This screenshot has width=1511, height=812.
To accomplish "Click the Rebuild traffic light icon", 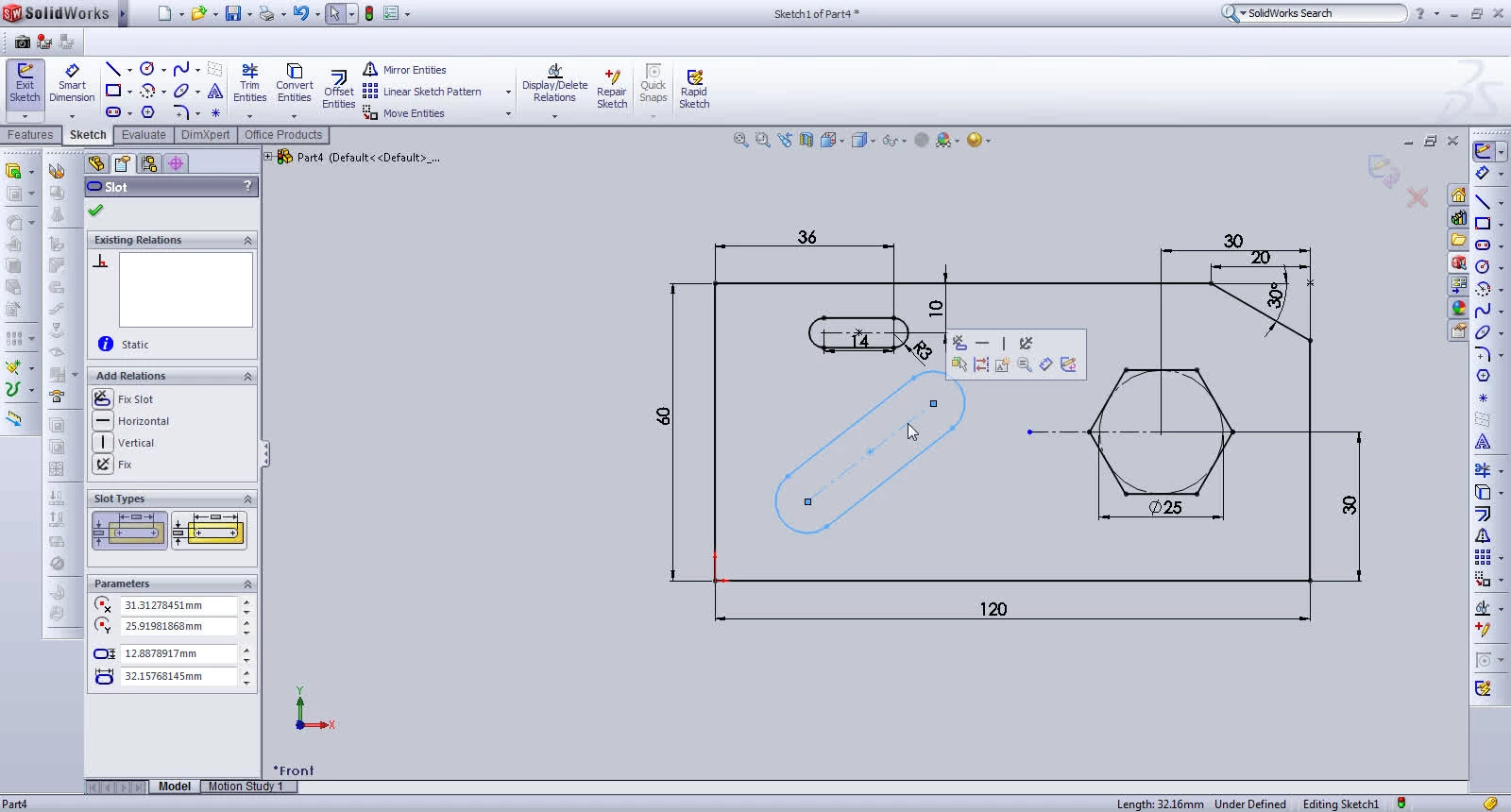I will (x=368, y=13).
